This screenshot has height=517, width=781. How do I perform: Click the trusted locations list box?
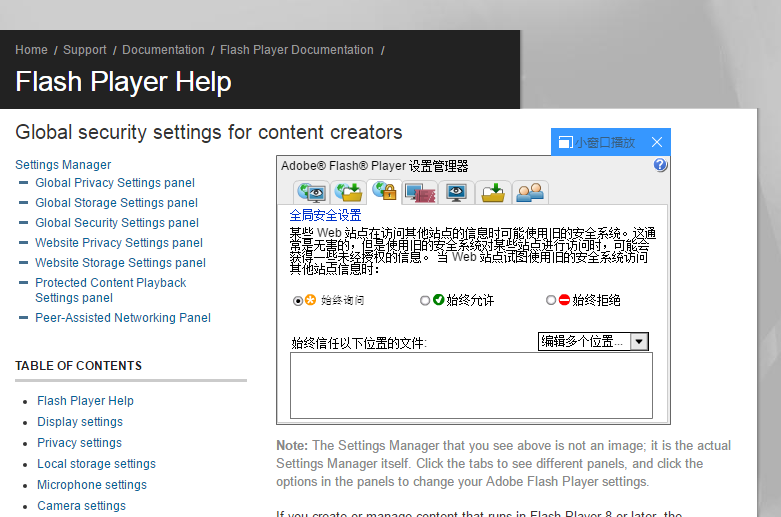tap(471, 386)
